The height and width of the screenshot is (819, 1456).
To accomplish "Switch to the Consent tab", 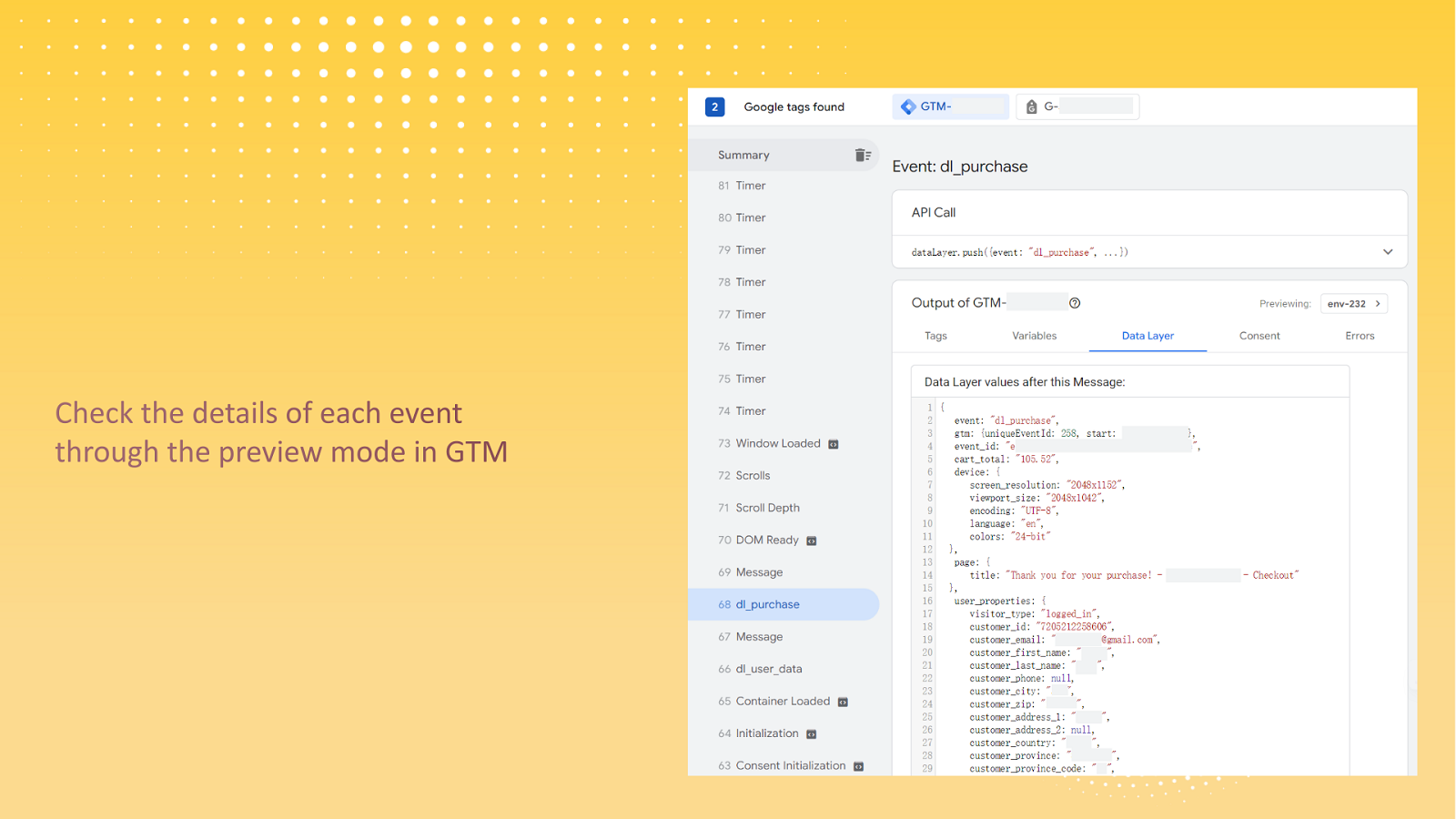I will (x=1259, y=336).
